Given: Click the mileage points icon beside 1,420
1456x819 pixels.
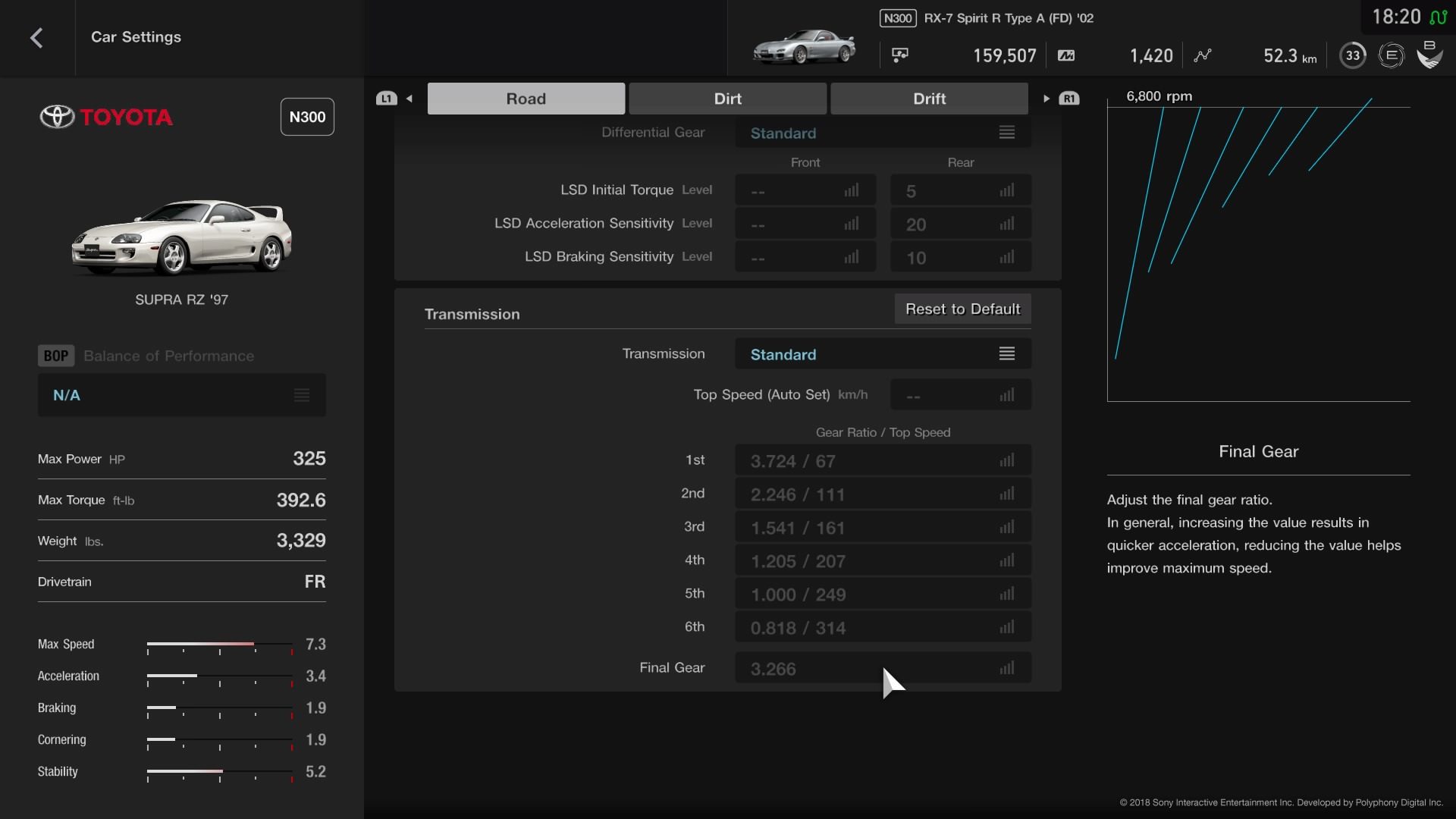Looking at the screenshot, I should click(1066, 55).
